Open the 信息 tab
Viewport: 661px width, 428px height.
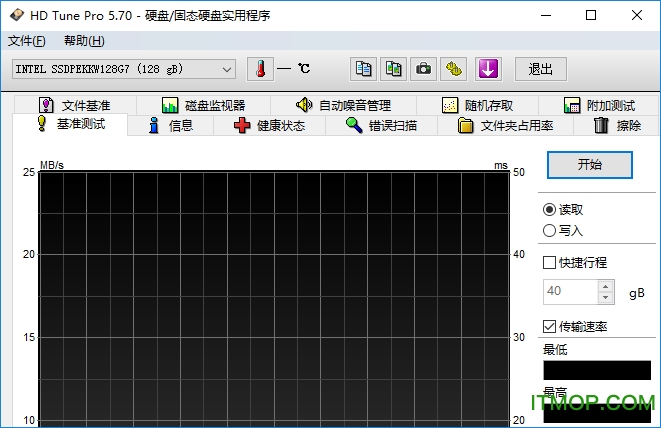point(170,126)
